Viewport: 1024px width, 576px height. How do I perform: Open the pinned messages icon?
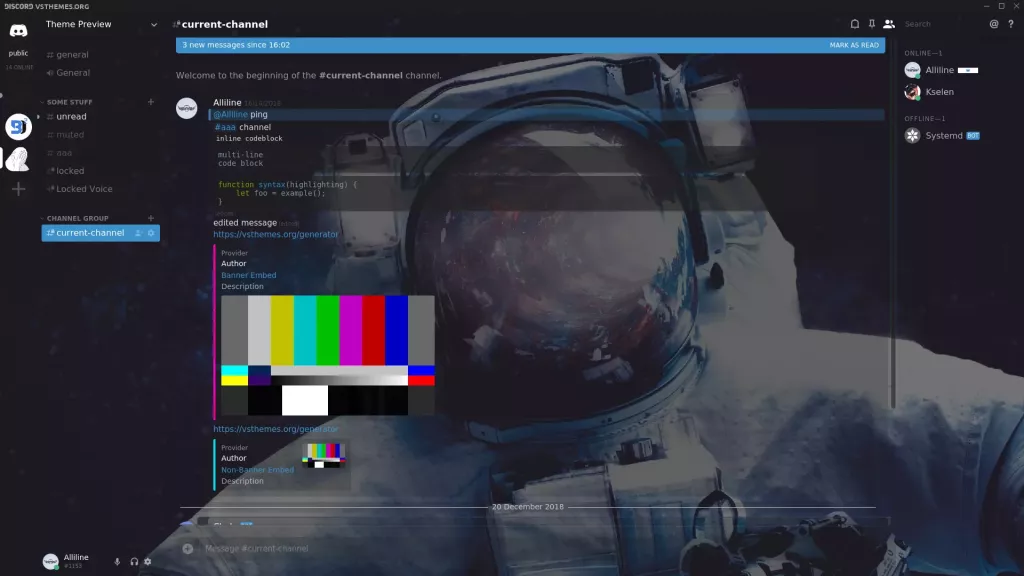870,23
